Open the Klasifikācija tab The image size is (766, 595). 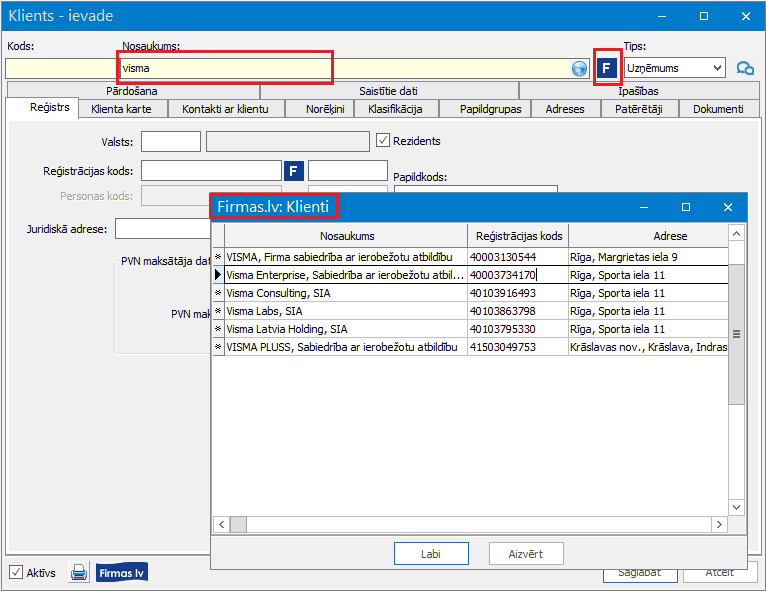[395, 109]
